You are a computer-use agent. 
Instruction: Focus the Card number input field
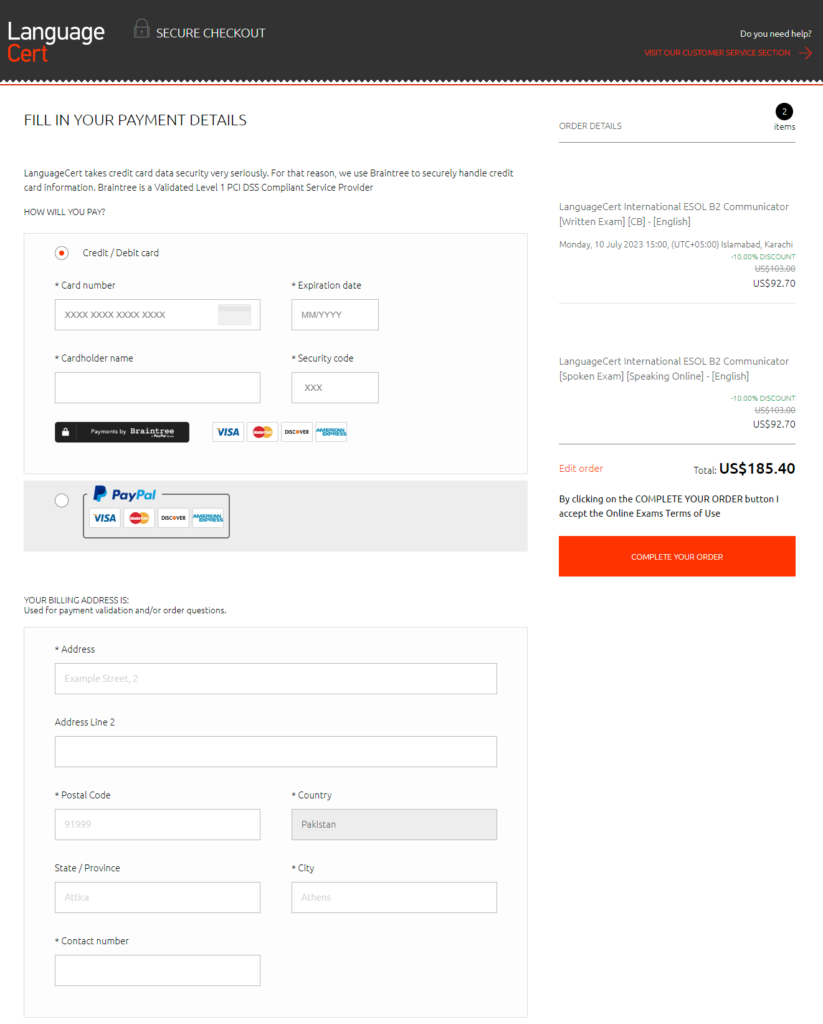pos(157,315)
